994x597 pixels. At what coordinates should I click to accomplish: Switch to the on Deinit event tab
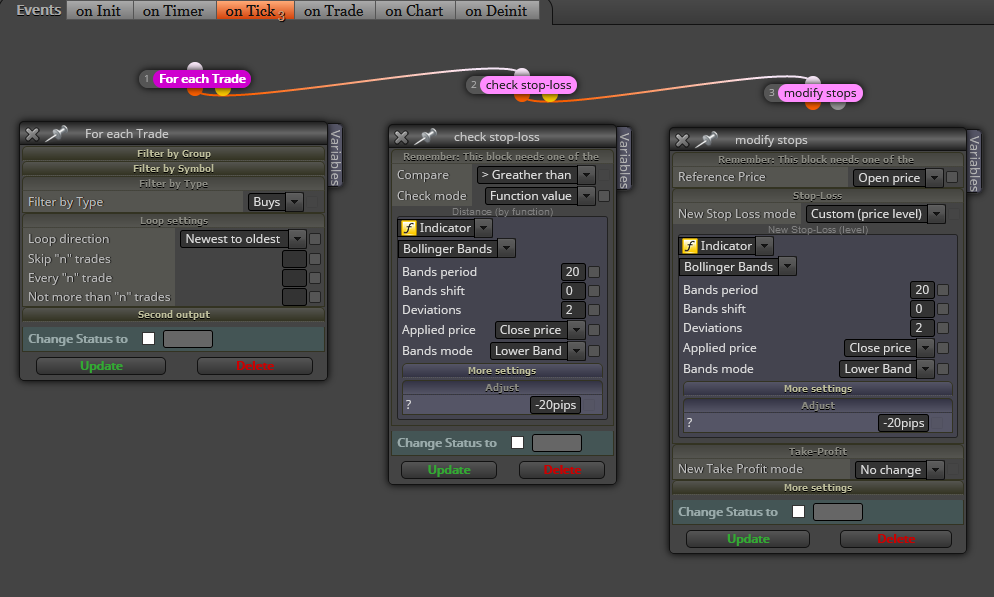click(496, 11)
